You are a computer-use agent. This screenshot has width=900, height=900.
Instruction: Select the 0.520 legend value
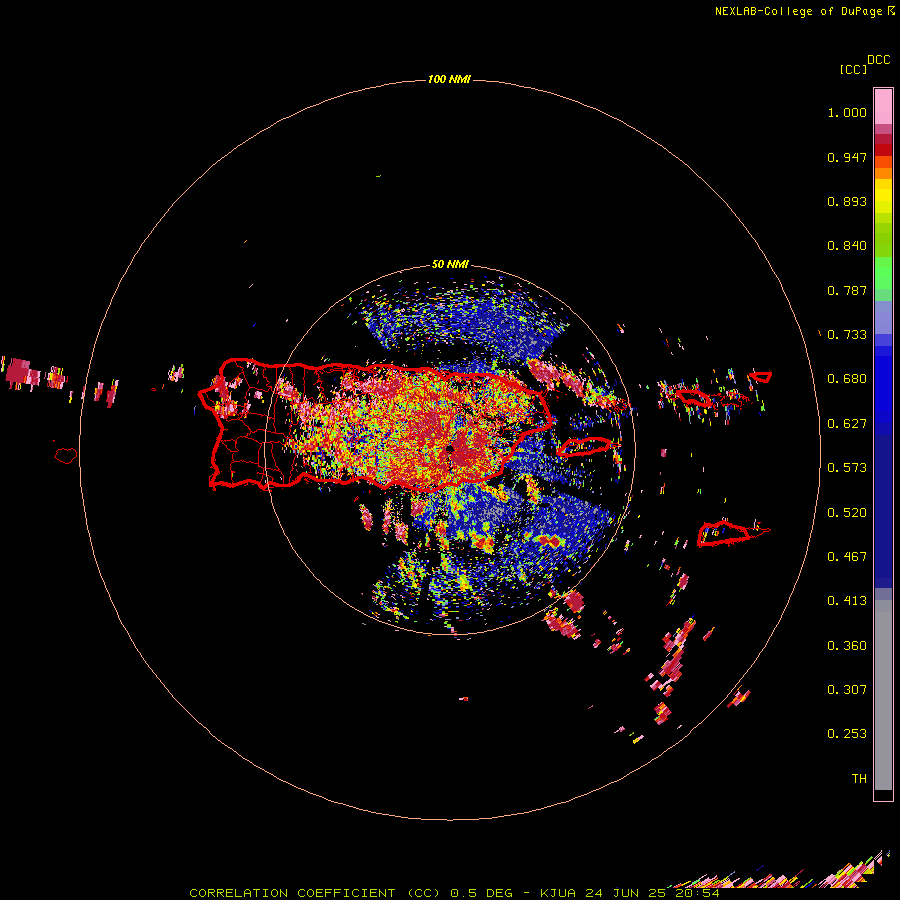click(x=847, y=512)
